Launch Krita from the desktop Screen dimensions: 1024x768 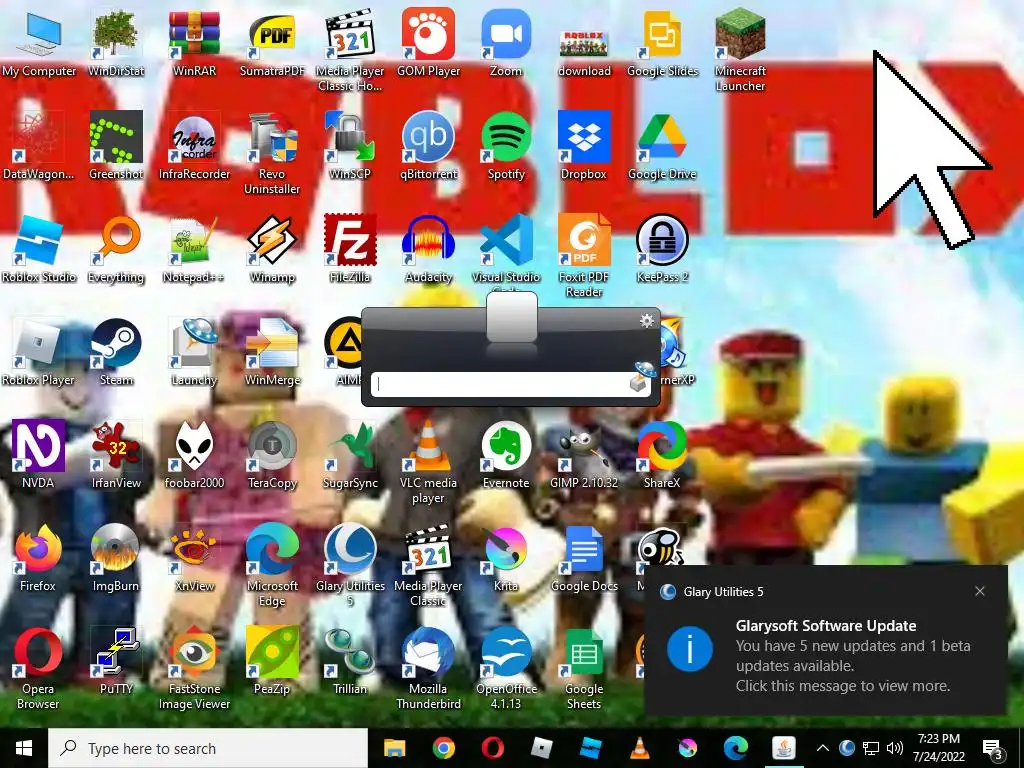(x=506, y=558)
